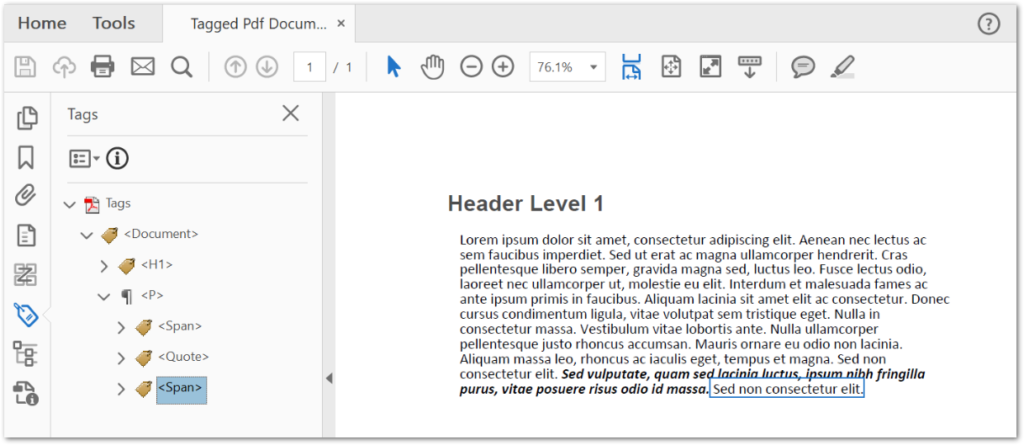Screen dimensions: 1024x445
Task: Expand the <H1> tag node
Action: click(104, 265)
